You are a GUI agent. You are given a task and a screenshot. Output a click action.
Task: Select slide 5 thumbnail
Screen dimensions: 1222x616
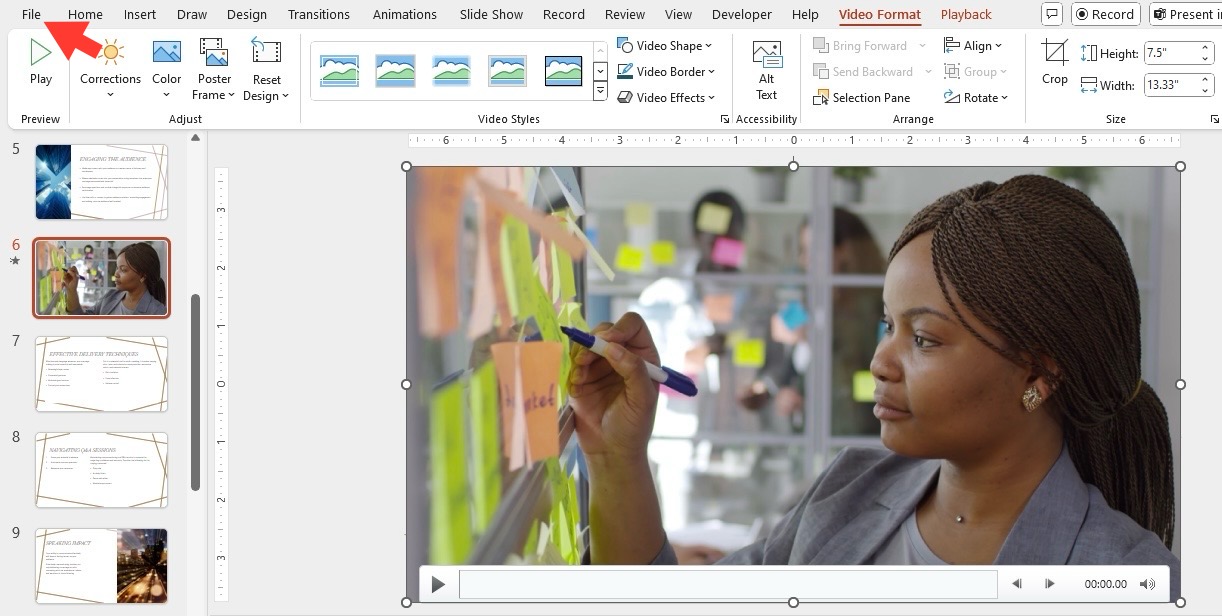coord(101,181)
